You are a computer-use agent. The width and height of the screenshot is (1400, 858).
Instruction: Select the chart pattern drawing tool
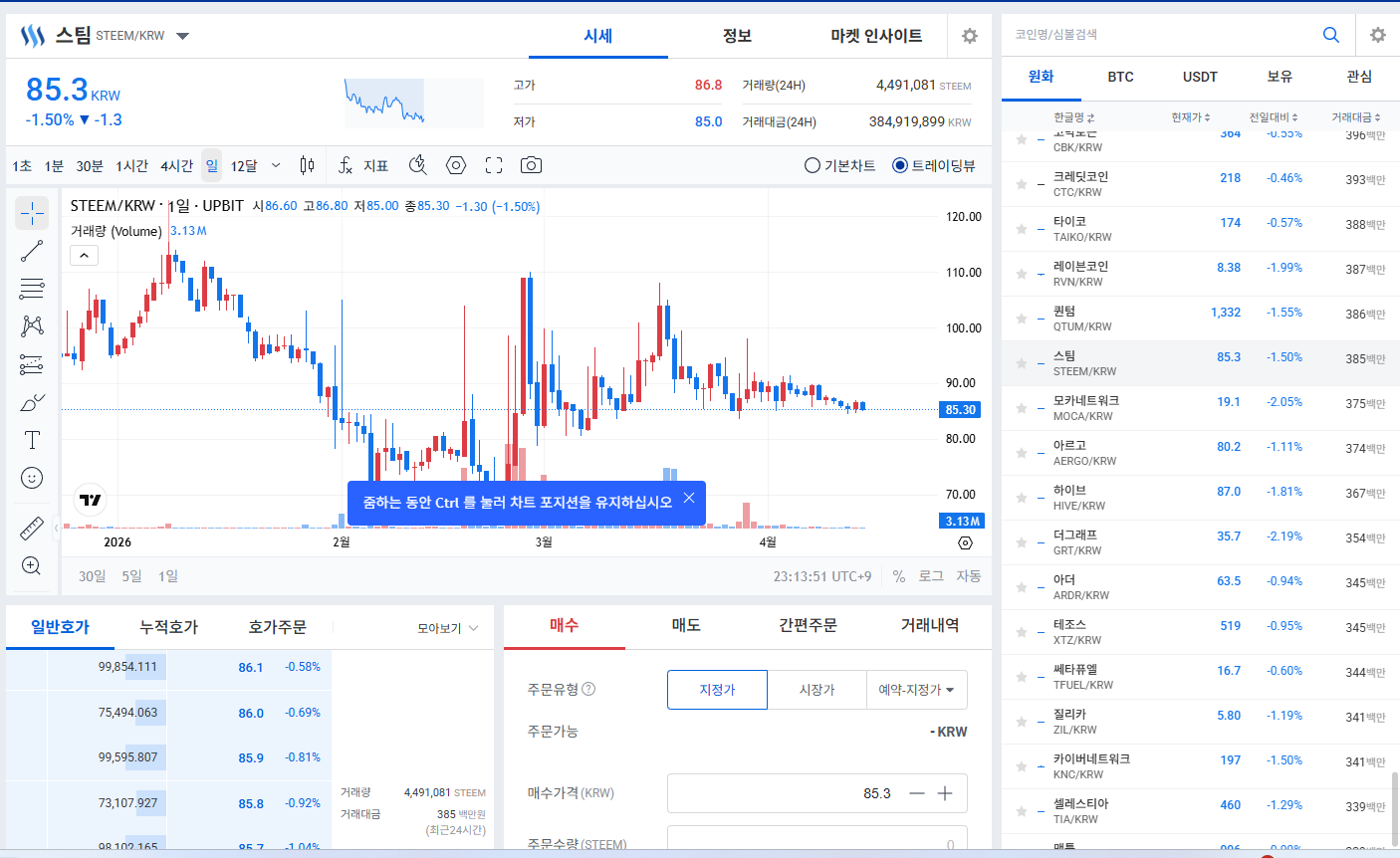pos(32,326)
